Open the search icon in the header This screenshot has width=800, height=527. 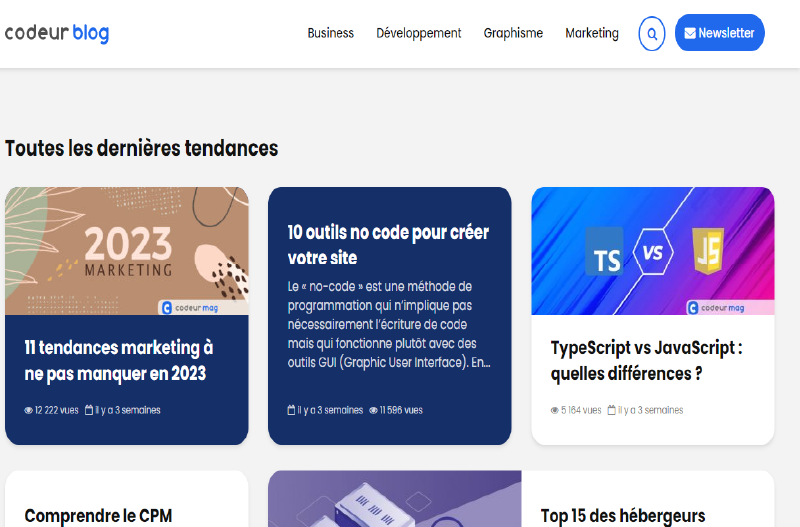pyautogui.click(x=652, y=34)
